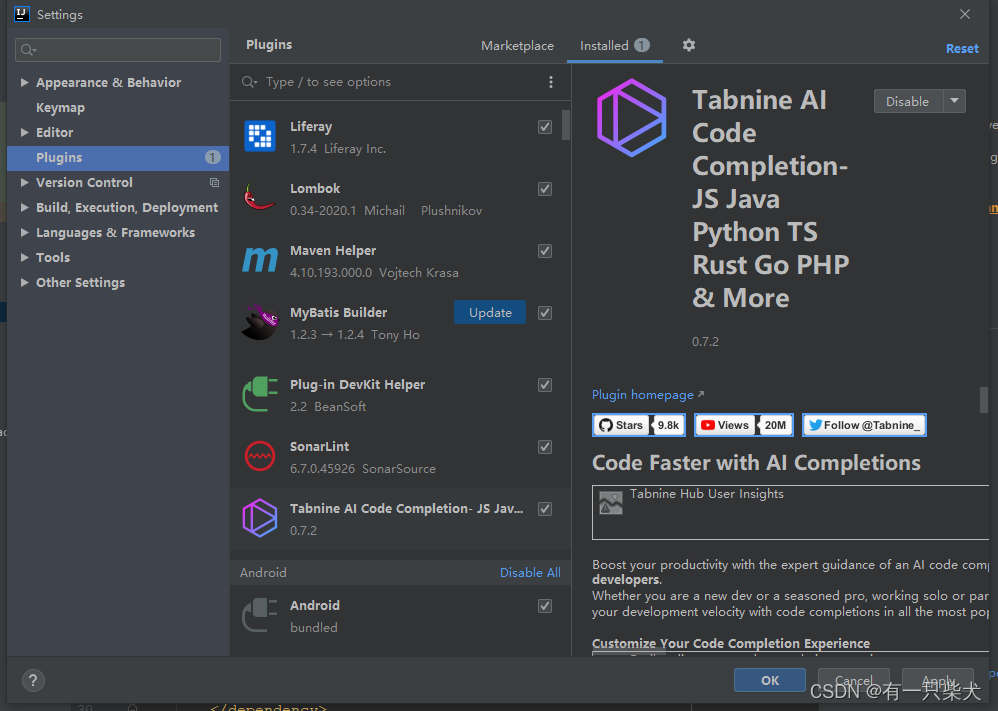
Task: Uncheck the SonarLint plugin checkbox
Action: 545,447
